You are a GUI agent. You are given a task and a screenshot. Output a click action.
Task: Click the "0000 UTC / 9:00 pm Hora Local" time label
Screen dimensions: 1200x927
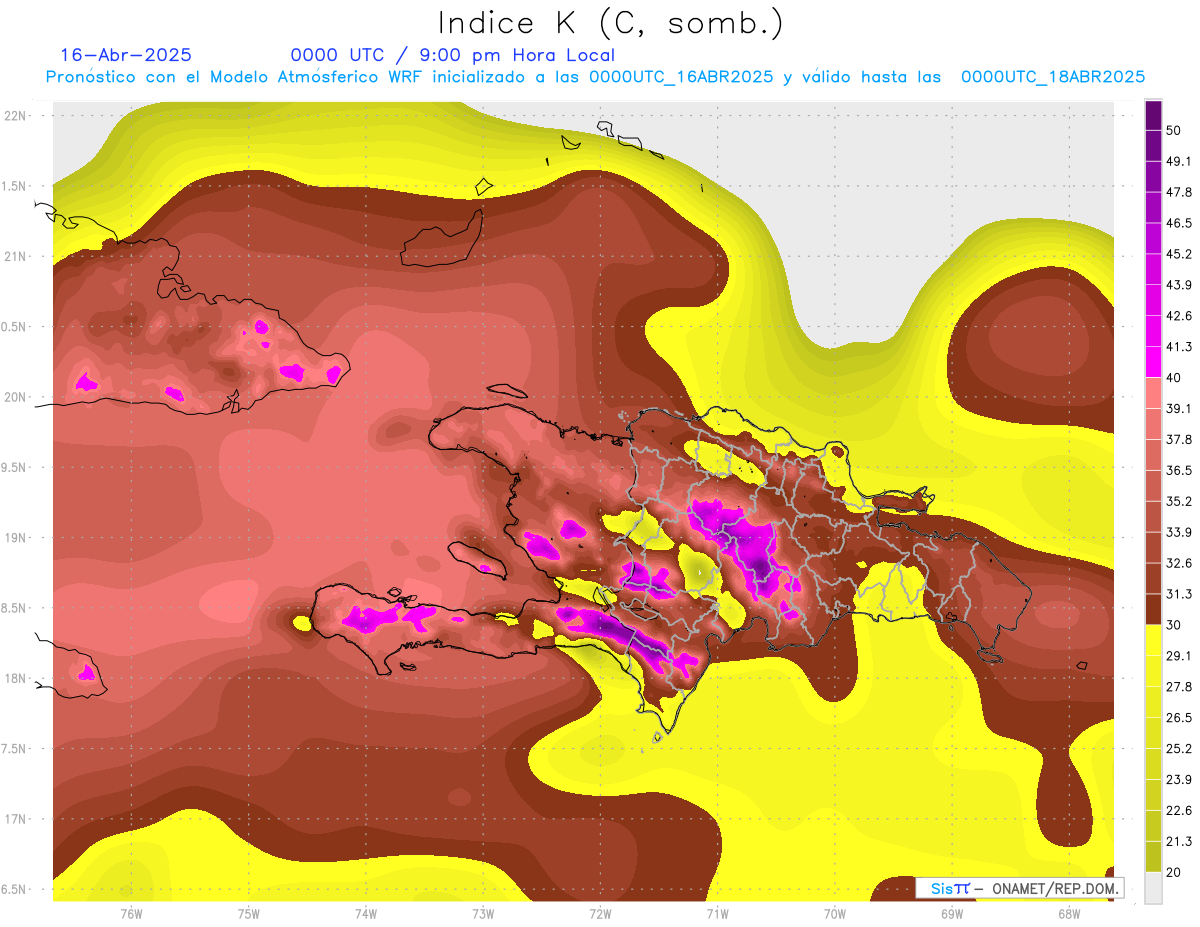[452, 56]
